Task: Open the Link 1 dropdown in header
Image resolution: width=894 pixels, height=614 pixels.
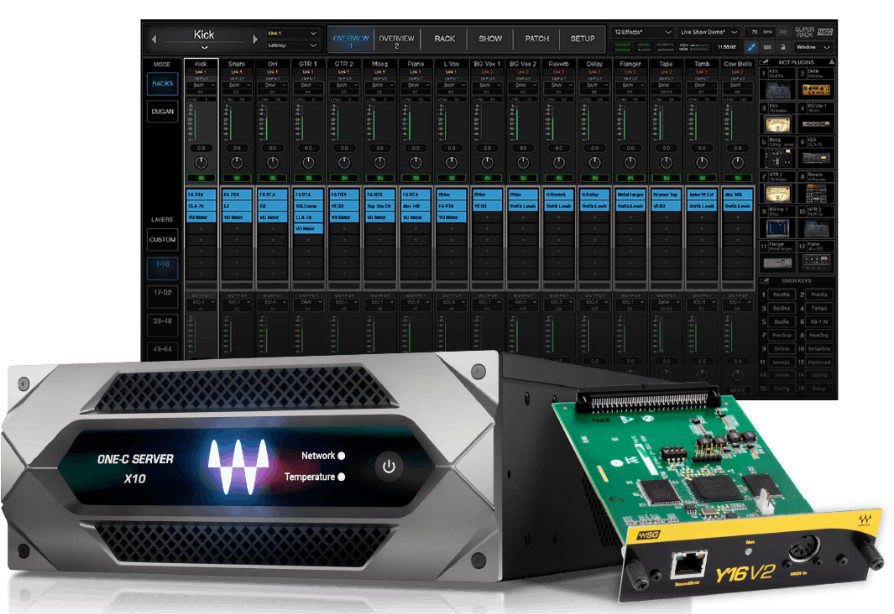Action: pyautogui.click(x=292, y=34)
